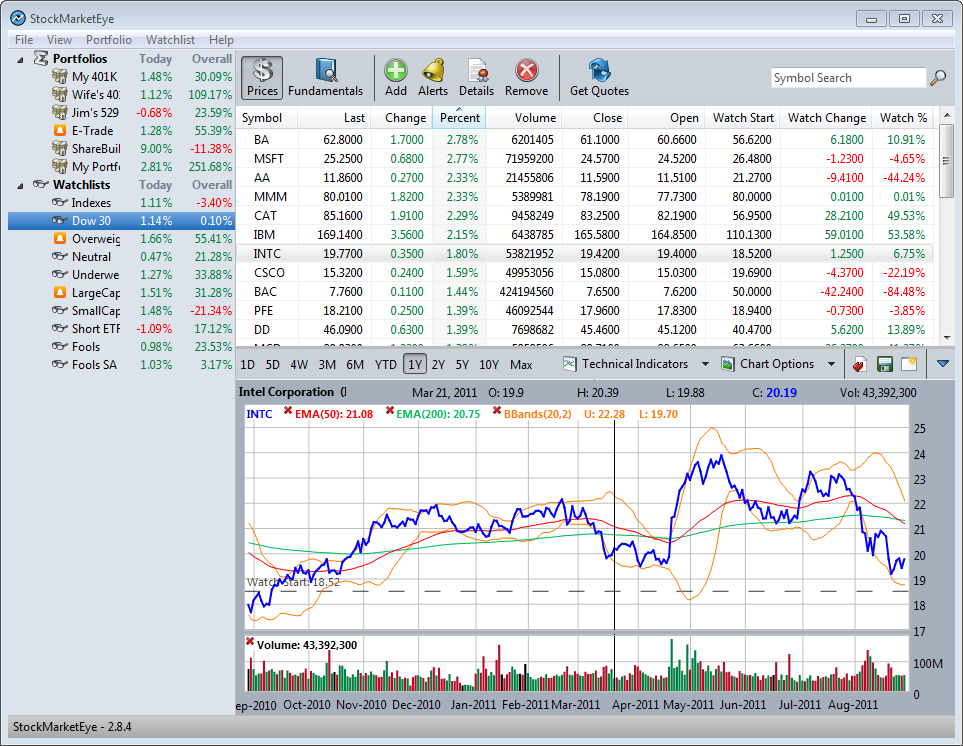This screenshot has height=746, width=963.
Task: Set chart range to 1D
Action: pos(248,365)
